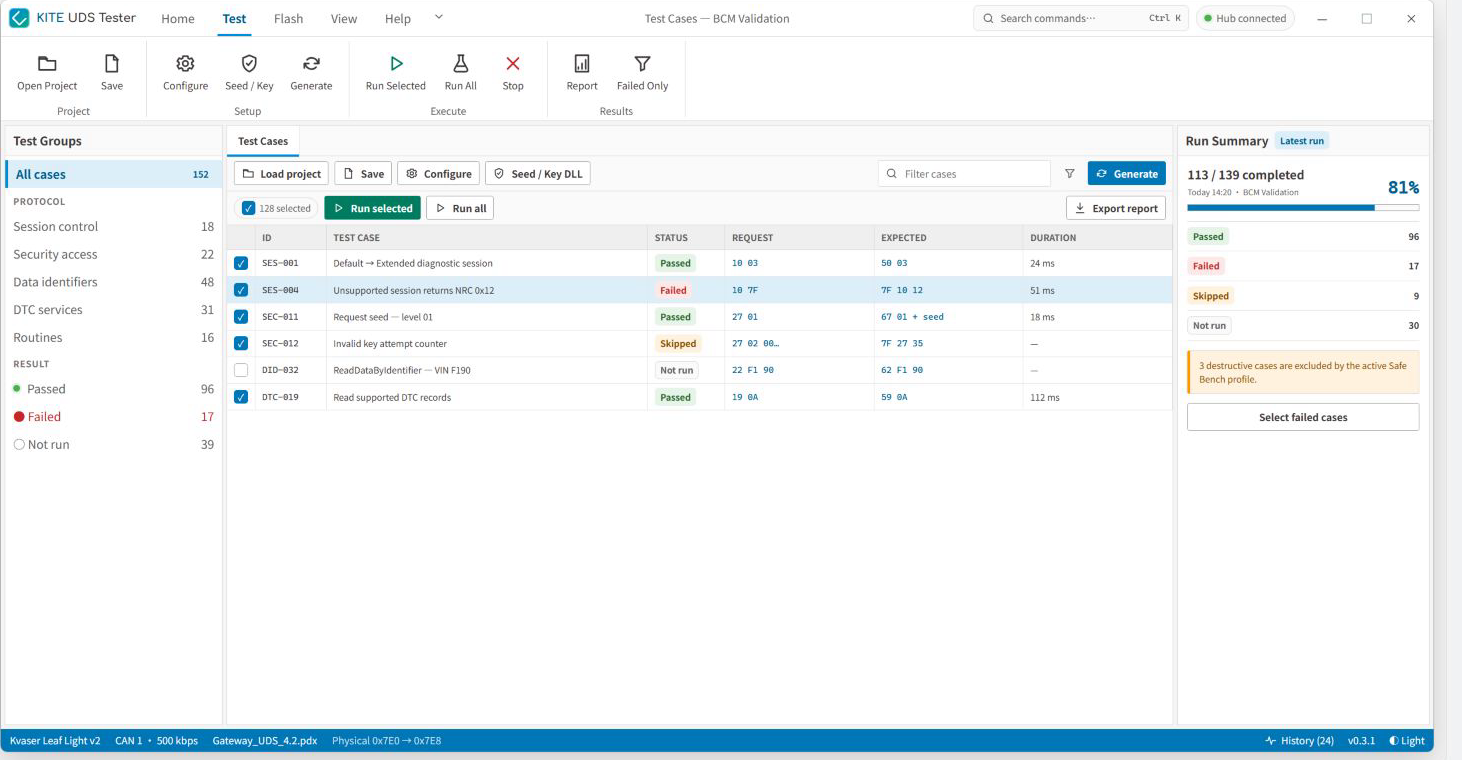Select the Test ribbon tab
The image size is (1462, 760).
[234, 19]
